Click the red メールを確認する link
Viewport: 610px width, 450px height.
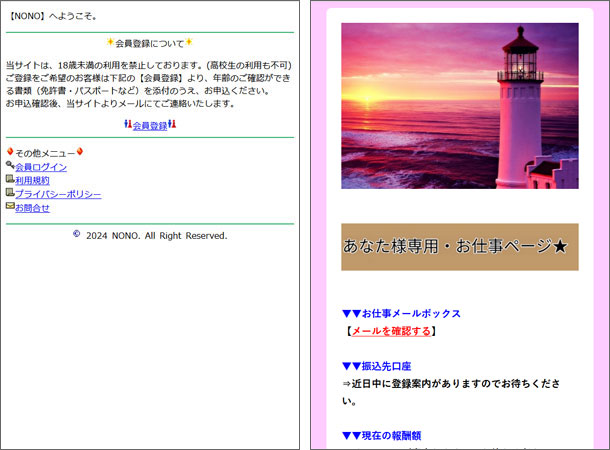(391, 331)
